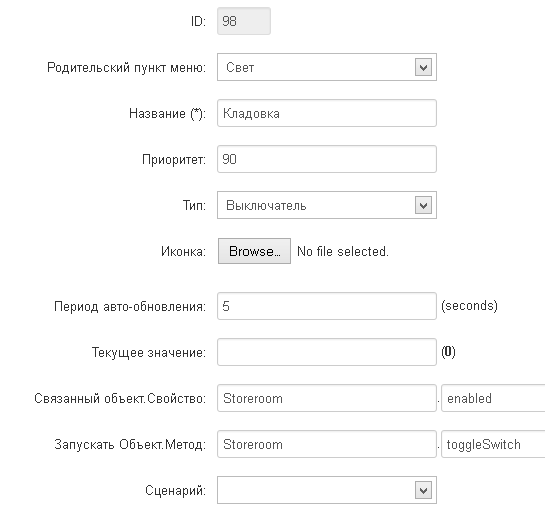This screenshot has width=545, height=511.
Task: Focus the Период авто-обновления field
Action: (327, 306)
